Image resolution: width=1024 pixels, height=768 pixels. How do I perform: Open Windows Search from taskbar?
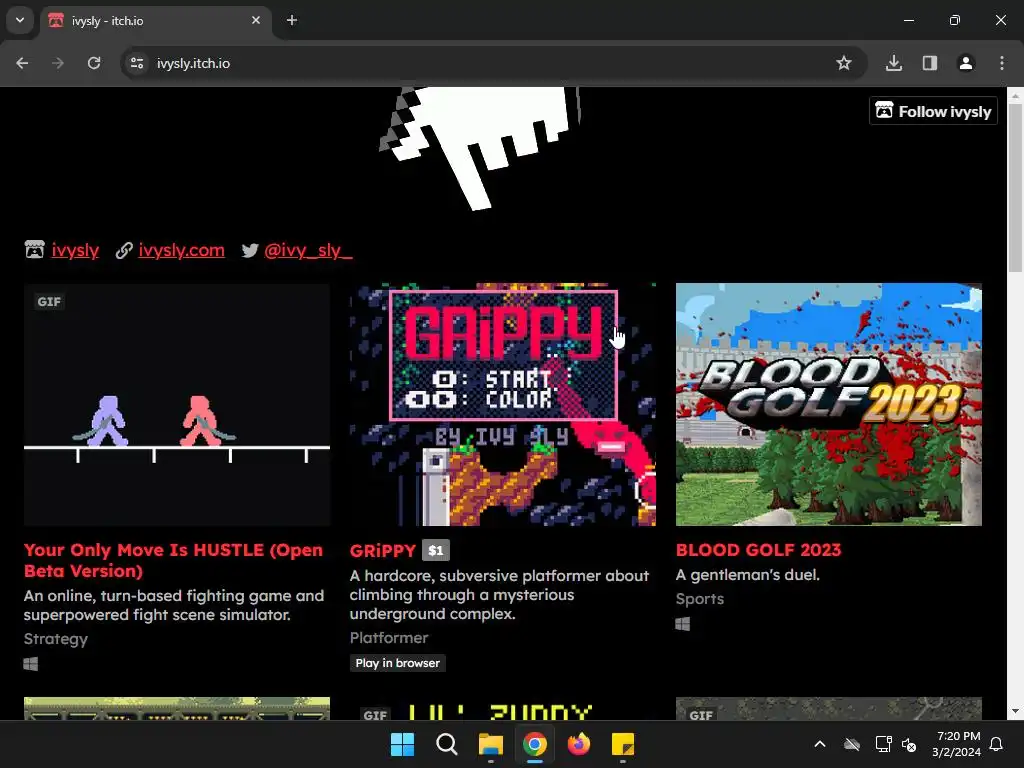pos(447,744)
